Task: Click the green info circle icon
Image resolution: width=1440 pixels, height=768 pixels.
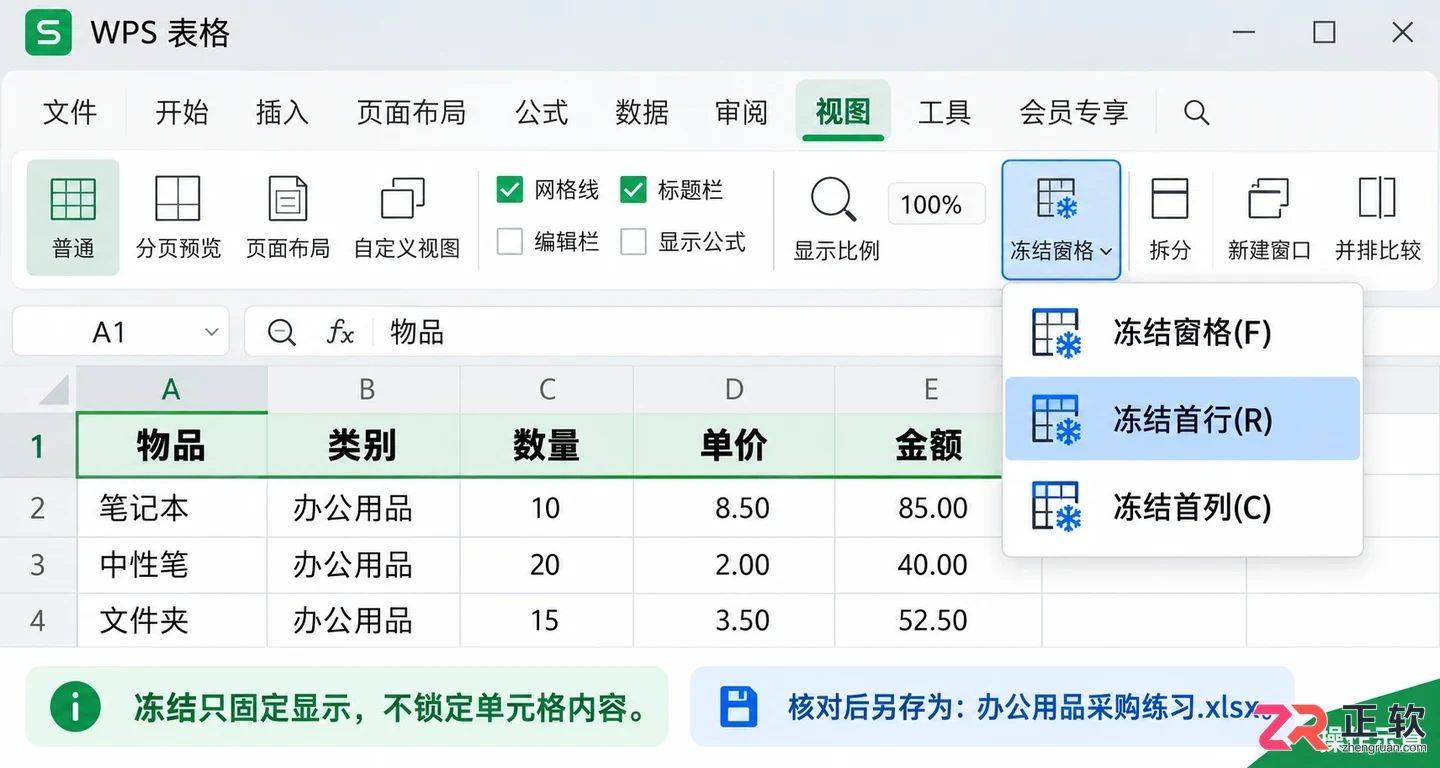Action: pos(74,707)
